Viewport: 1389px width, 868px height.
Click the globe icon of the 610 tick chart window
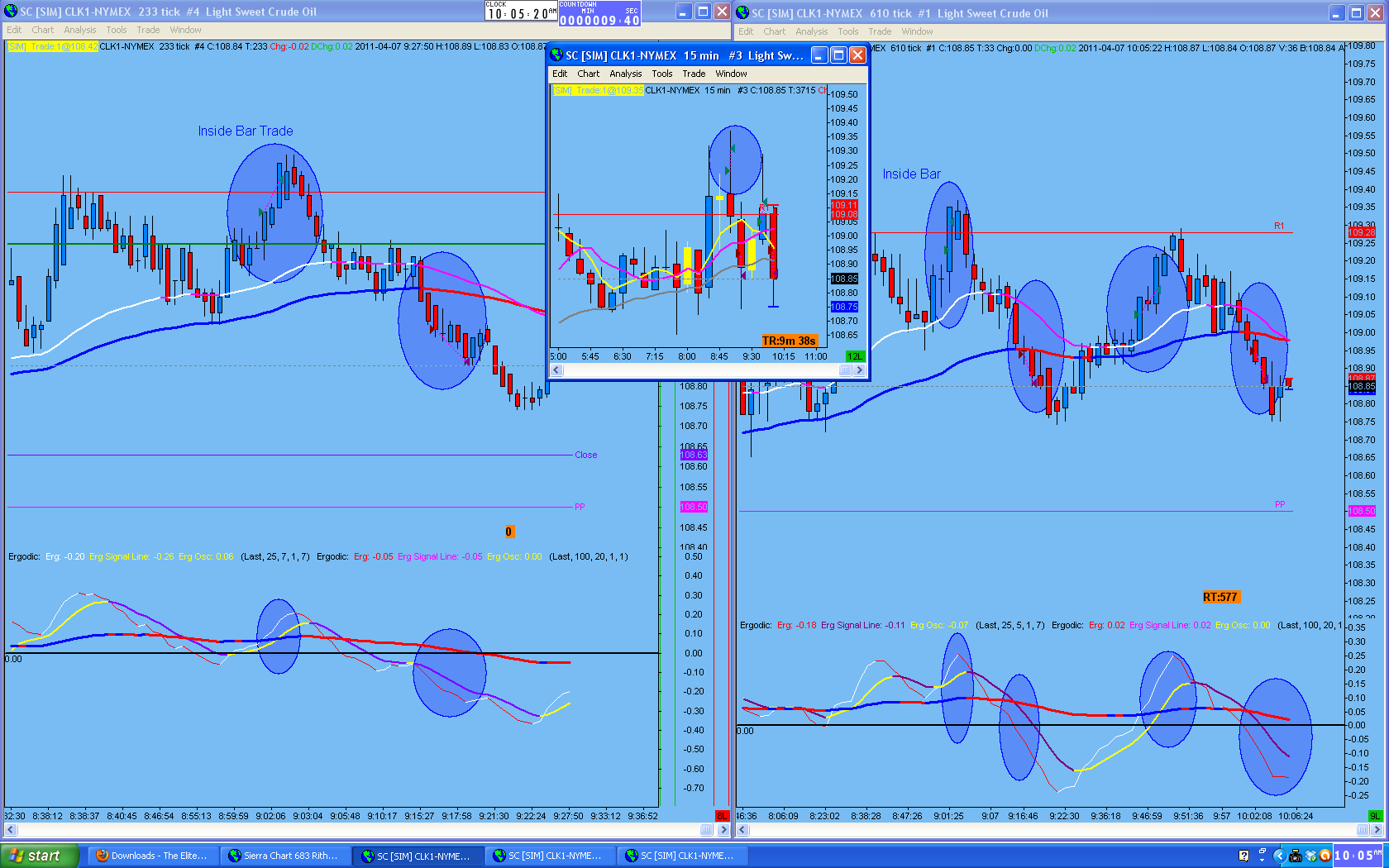tap(742, 12)
